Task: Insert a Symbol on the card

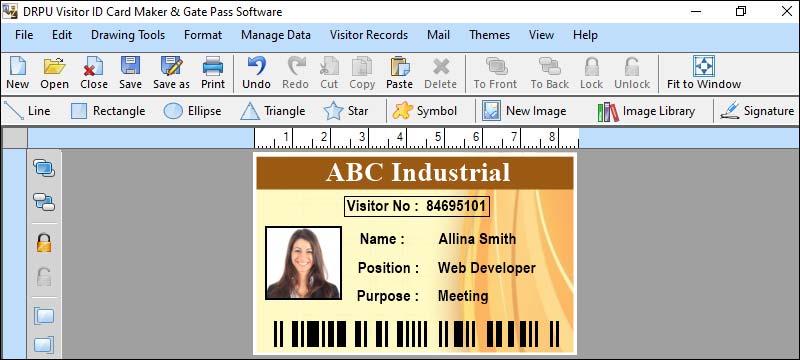Action: coord(424,111)
